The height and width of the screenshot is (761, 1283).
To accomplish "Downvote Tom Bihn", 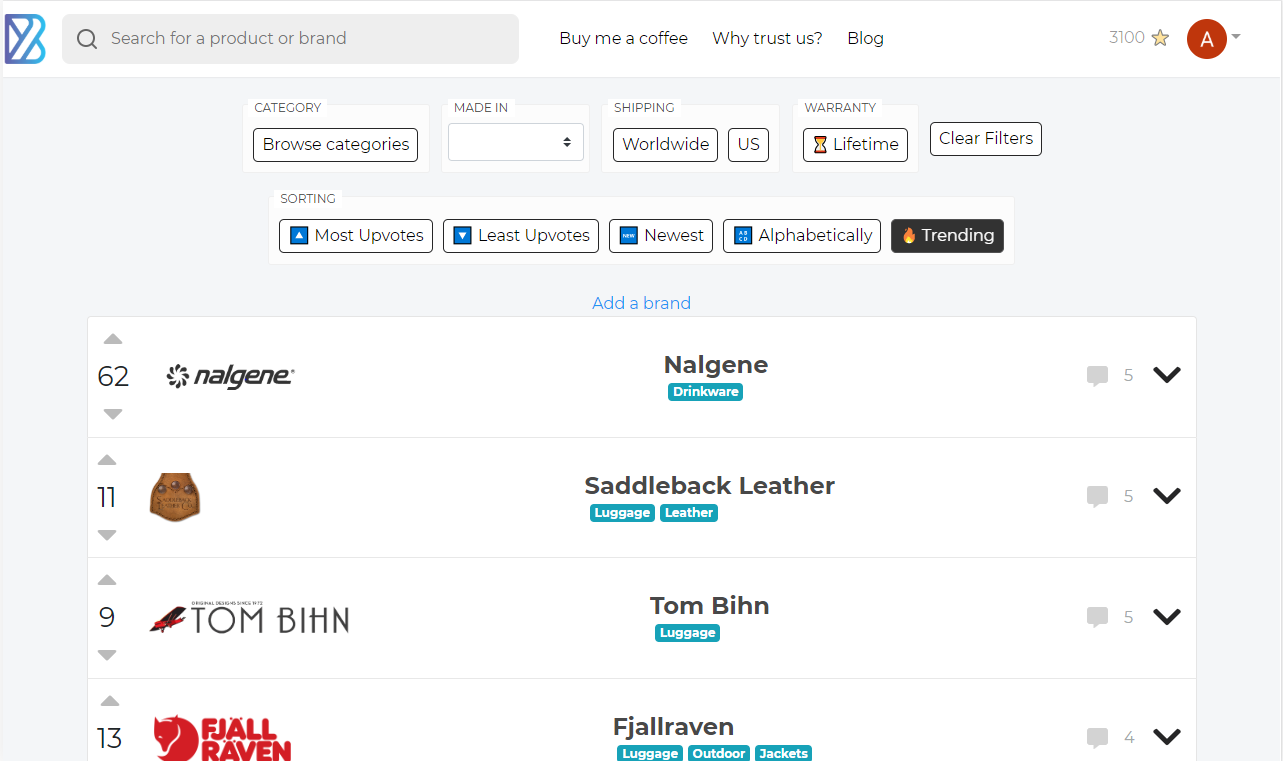I will [107, 655].
